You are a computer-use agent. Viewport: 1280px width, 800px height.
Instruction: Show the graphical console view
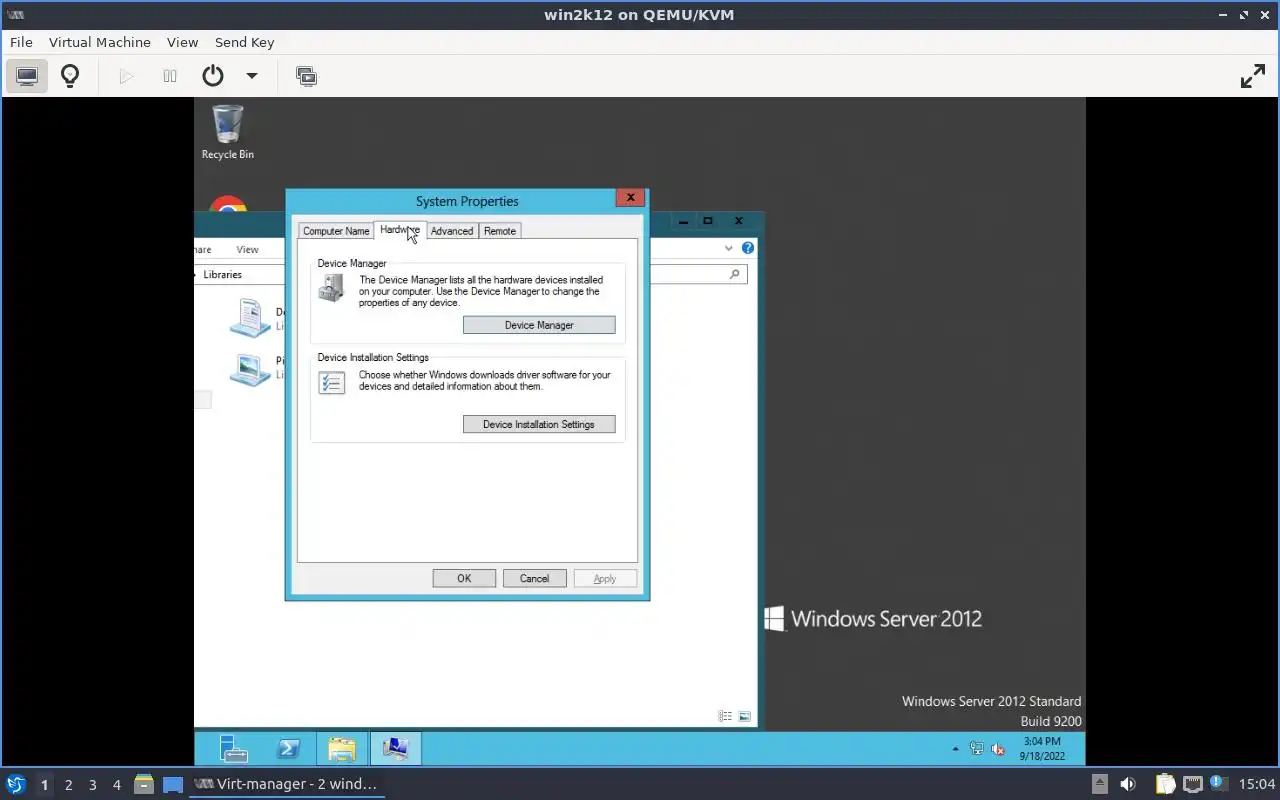point(27,76)
